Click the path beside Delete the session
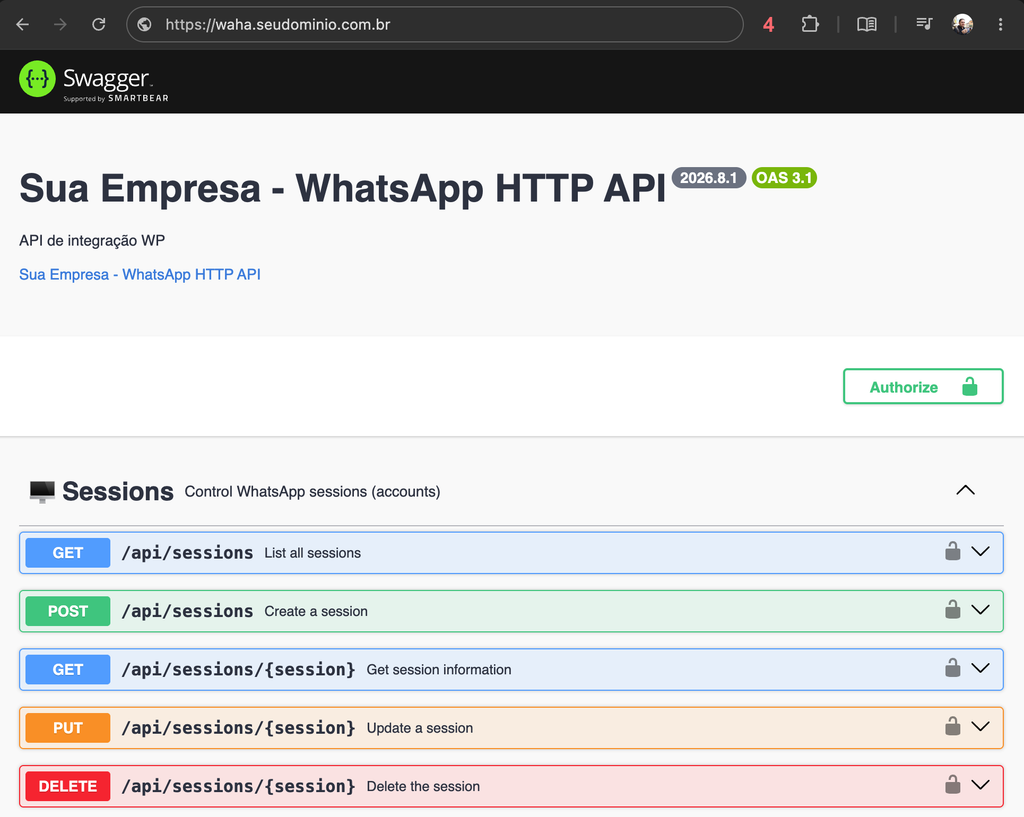Viewport: 1024px width, 817px height. click(x=238, y=786)
